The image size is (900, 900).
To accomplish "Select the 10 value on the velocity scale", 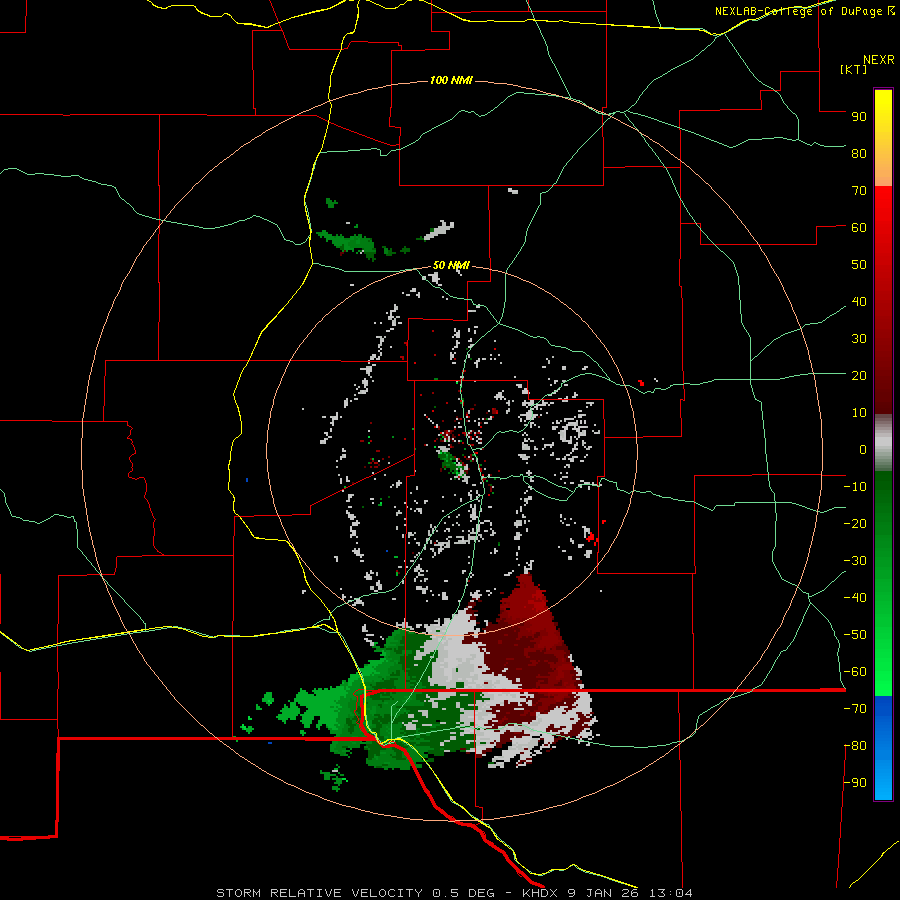I will 859,413.
